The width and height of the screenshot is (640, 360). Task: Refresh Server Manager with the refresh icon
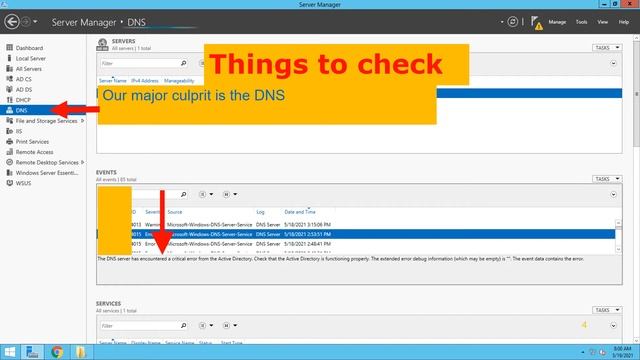point(513,22)
